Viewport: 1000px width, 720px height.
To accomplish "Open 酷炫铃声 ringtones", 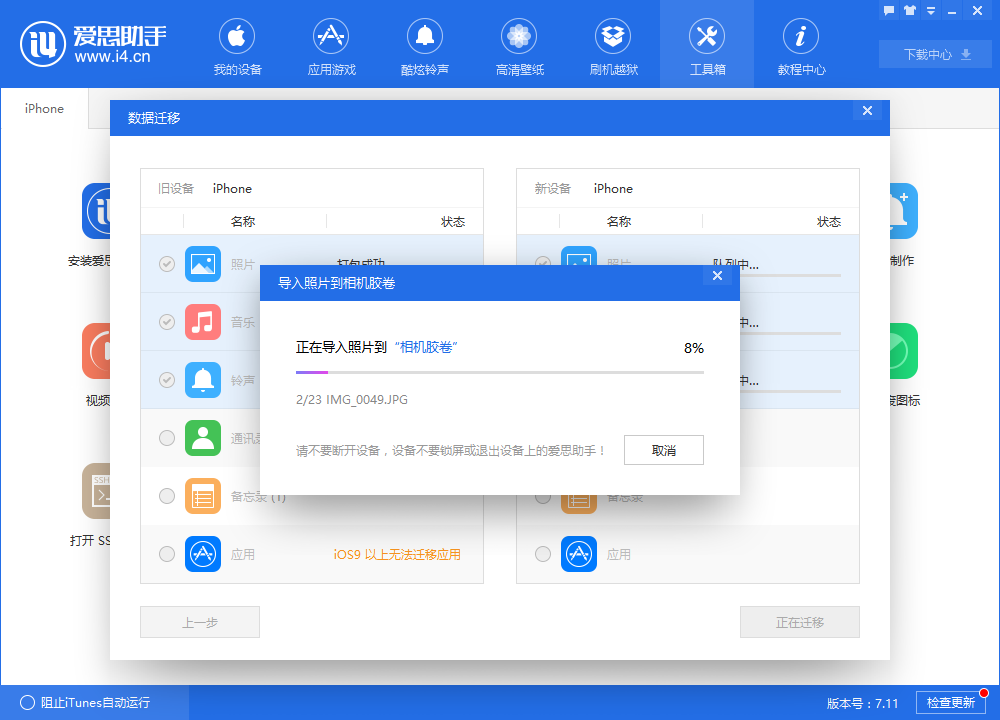I will 424,44.
